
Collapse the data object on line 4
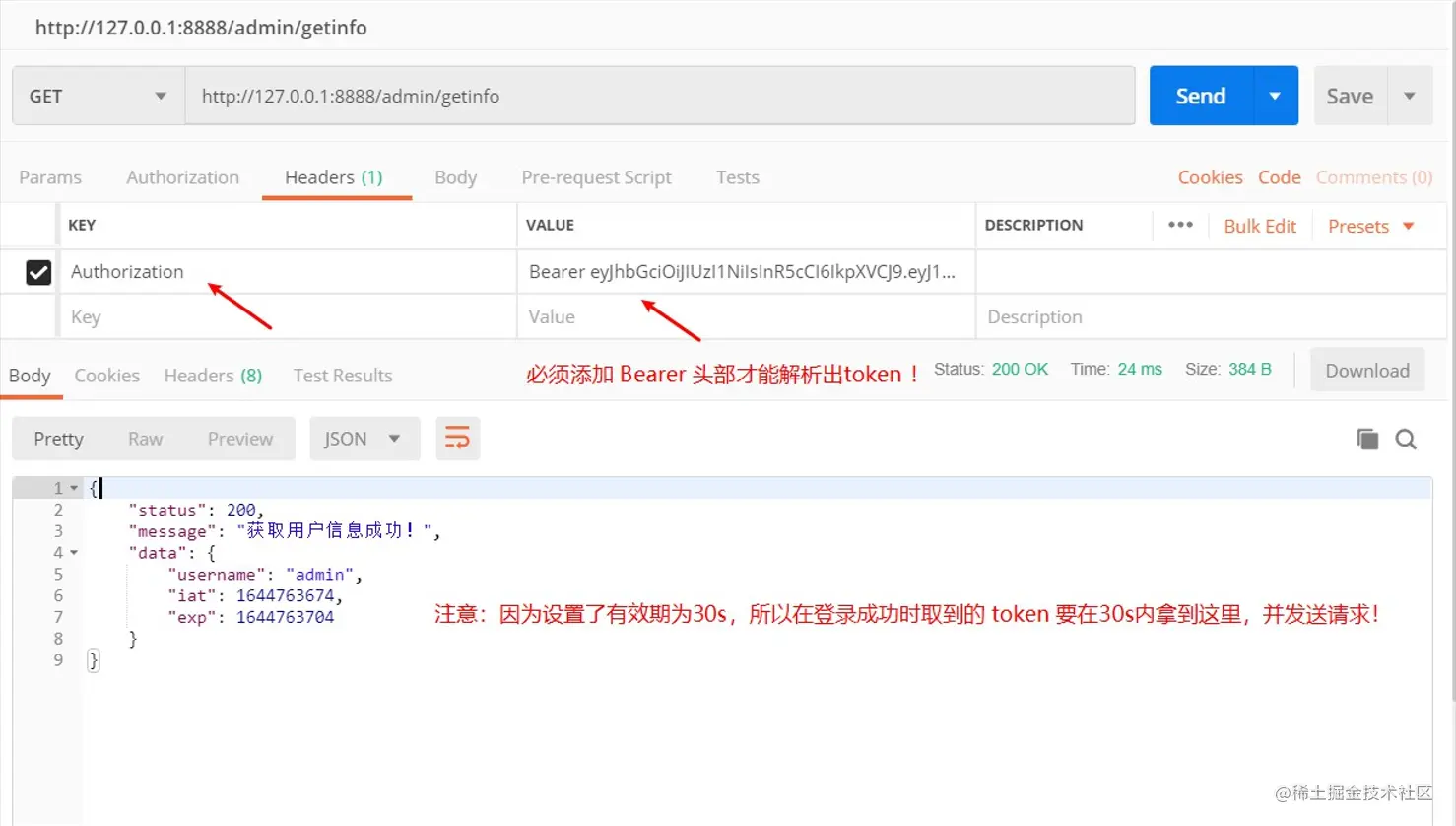(x=73, y=552)
